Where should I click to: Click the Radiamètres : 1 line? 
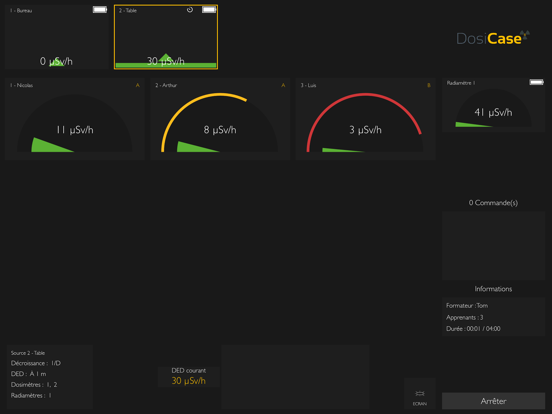click(31, 395)
